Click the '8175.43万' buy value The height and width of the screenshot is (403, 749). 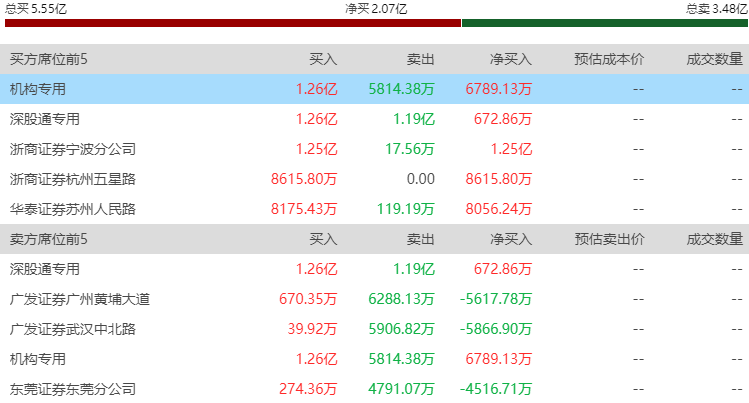point(304,209)
